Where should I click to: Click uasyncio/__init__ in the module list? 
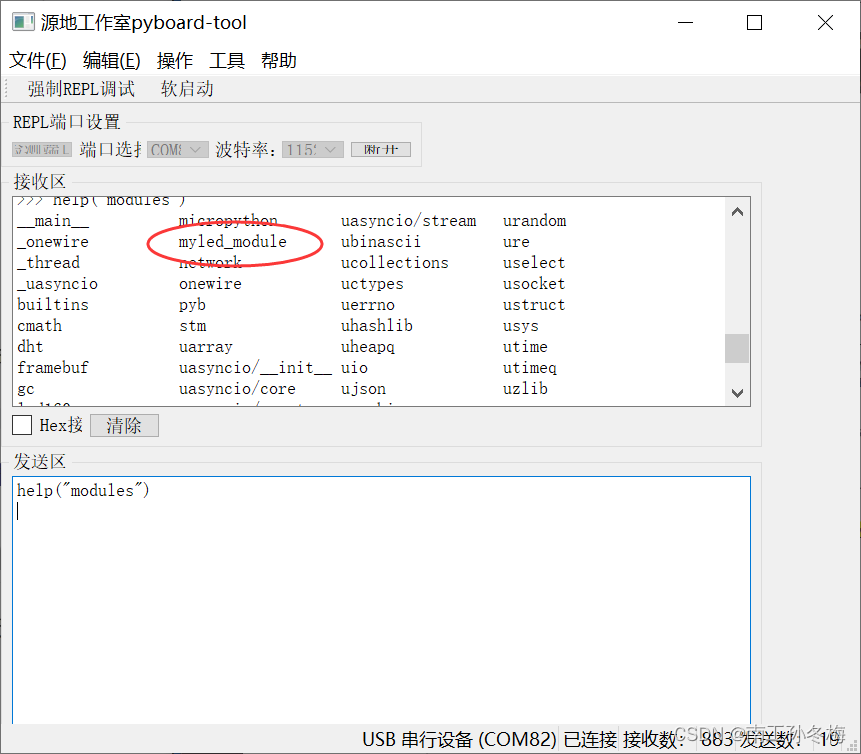click(255, 367)
